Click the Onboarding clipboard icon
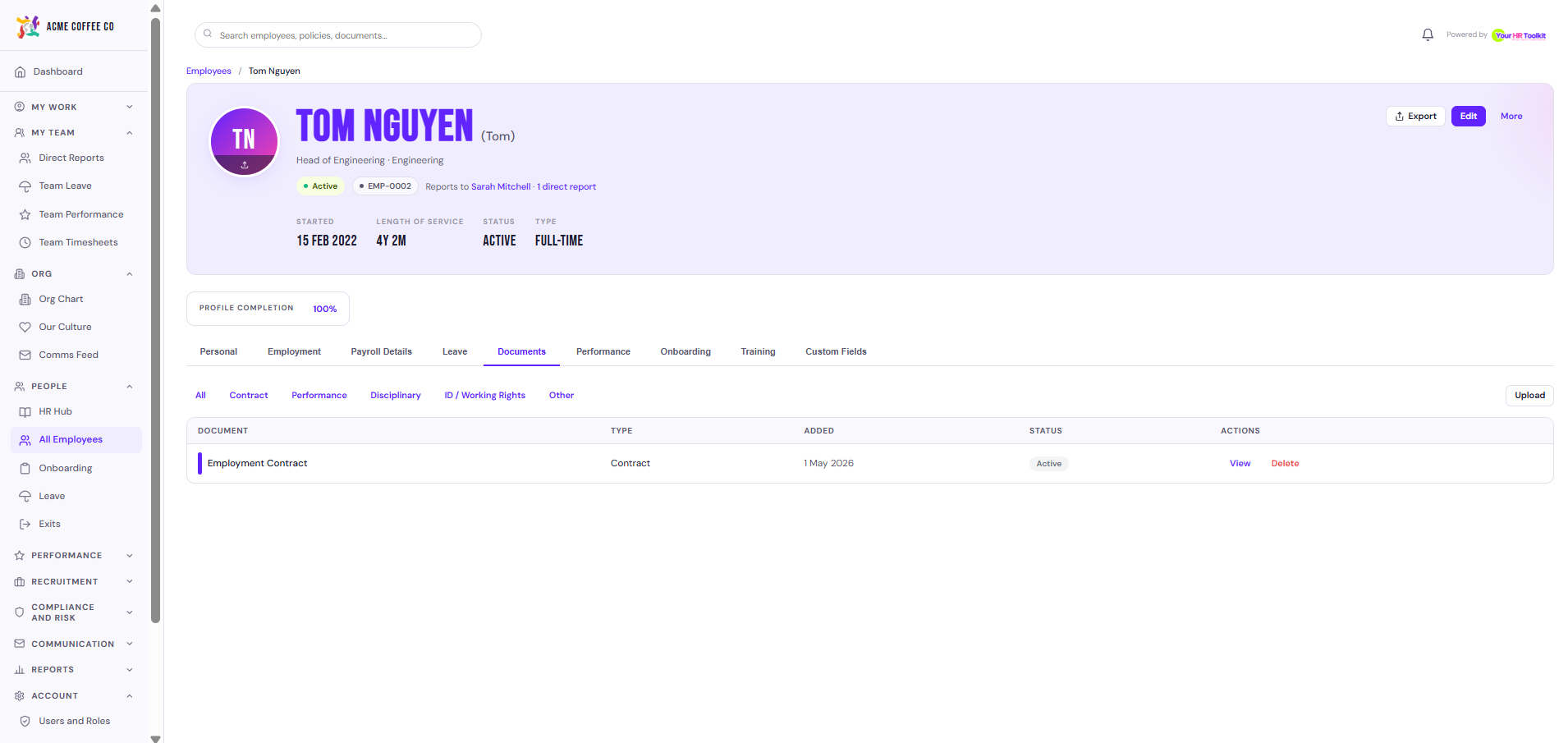 pyautogui.click(x=25, y=469)
